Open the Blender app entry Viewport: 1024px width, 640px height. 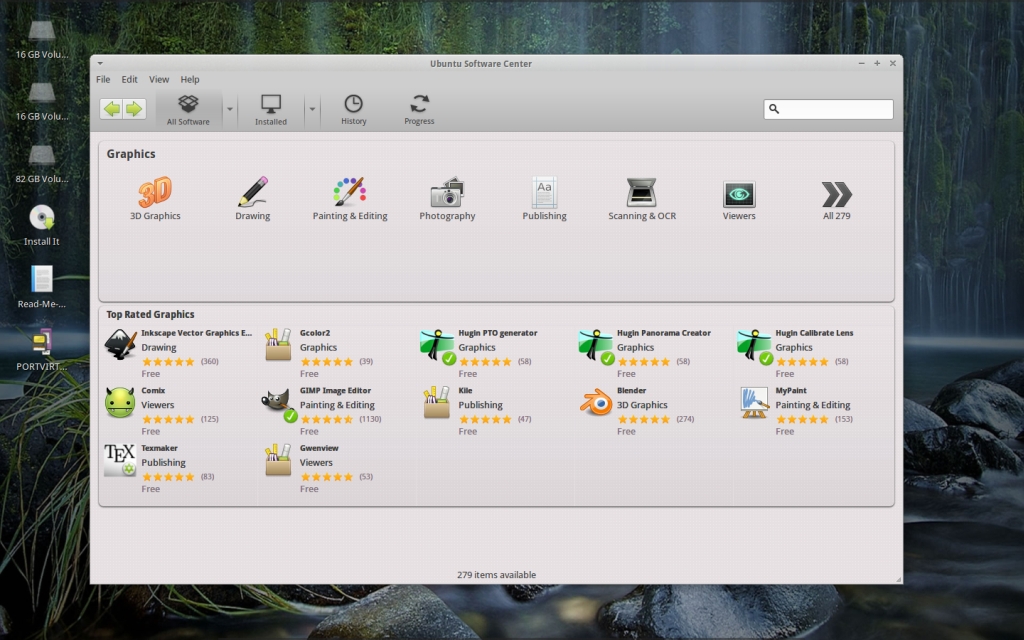[x=596, y=404]
